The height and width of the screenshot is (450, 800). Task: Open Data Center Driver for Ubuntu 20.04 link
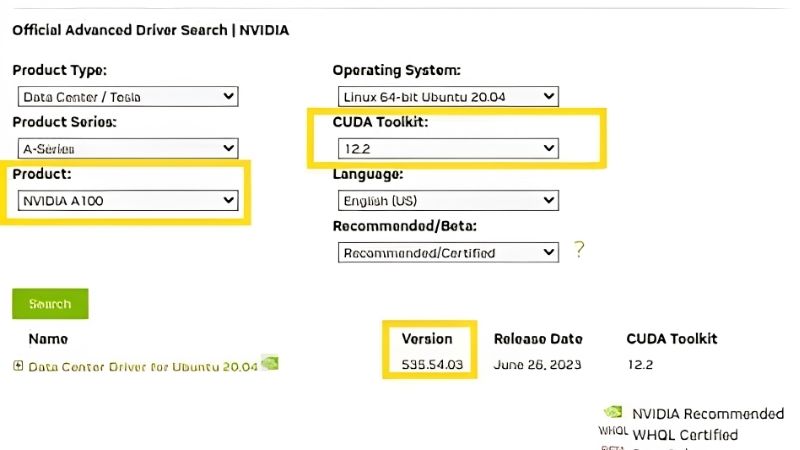click(x=143, y=367)
